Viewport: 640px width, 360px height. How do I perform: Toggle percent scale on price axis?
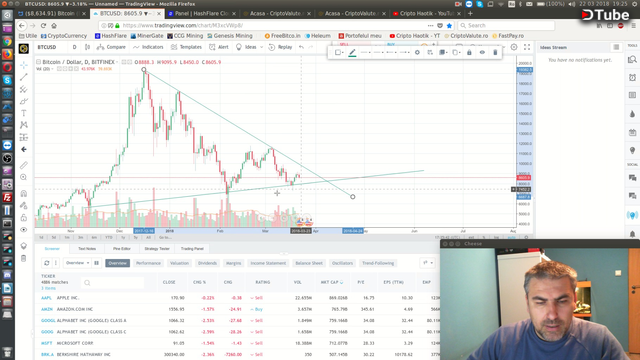[x=484, y=237]
